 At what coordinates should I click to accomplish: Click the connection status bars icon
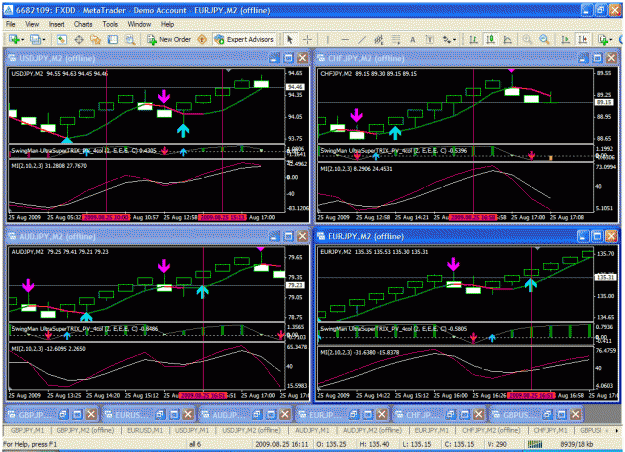535,444
